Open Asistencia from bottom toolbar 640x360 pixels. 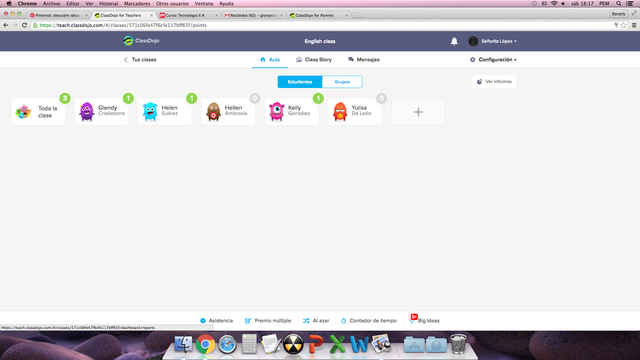[x=216, y=321]
